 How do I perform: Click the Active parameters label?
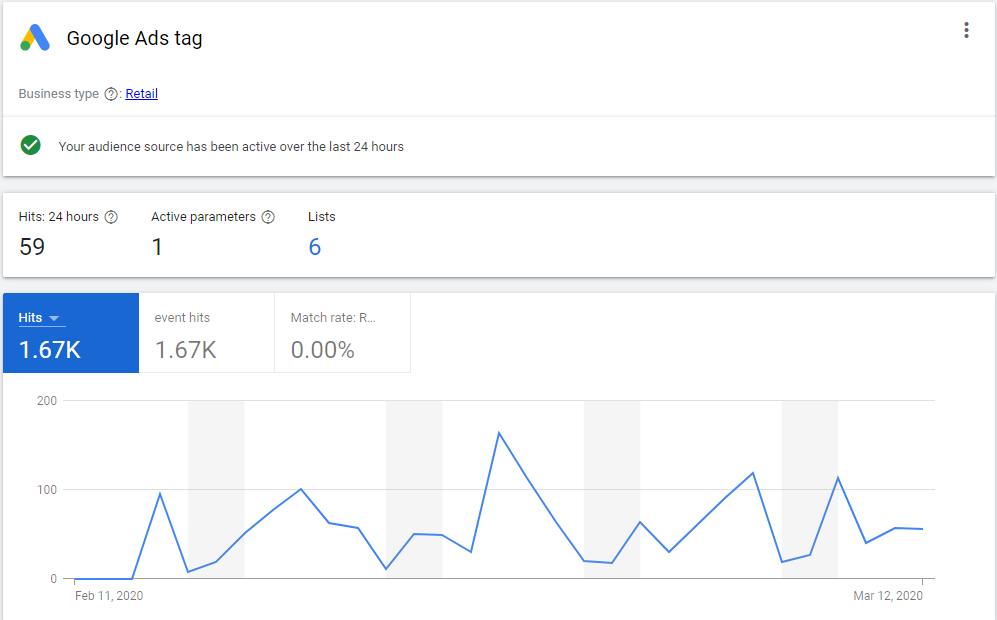click(203, 217)
